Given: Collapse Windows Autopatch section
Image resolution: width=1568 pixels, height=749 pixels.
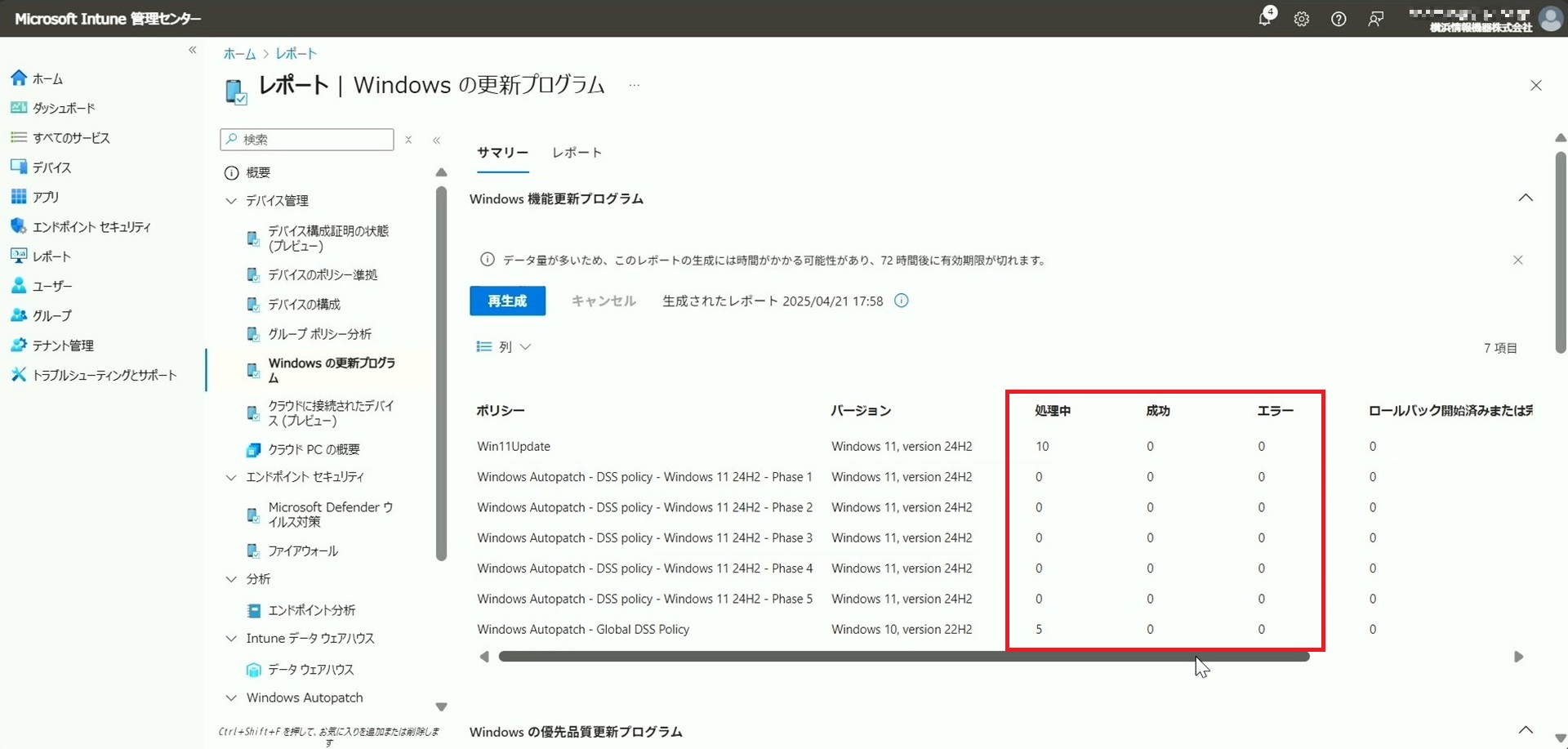Looking at the screenshot, I should (x=231, y=698).
